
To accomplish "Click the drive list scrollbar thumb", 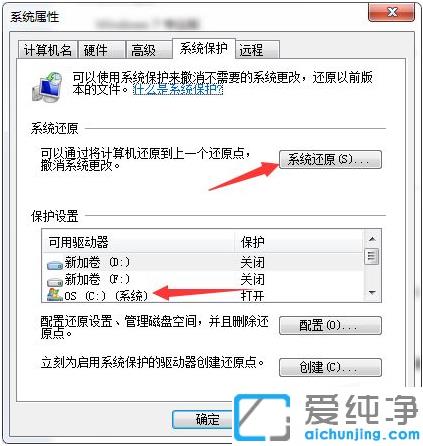I will click(372, 256).
